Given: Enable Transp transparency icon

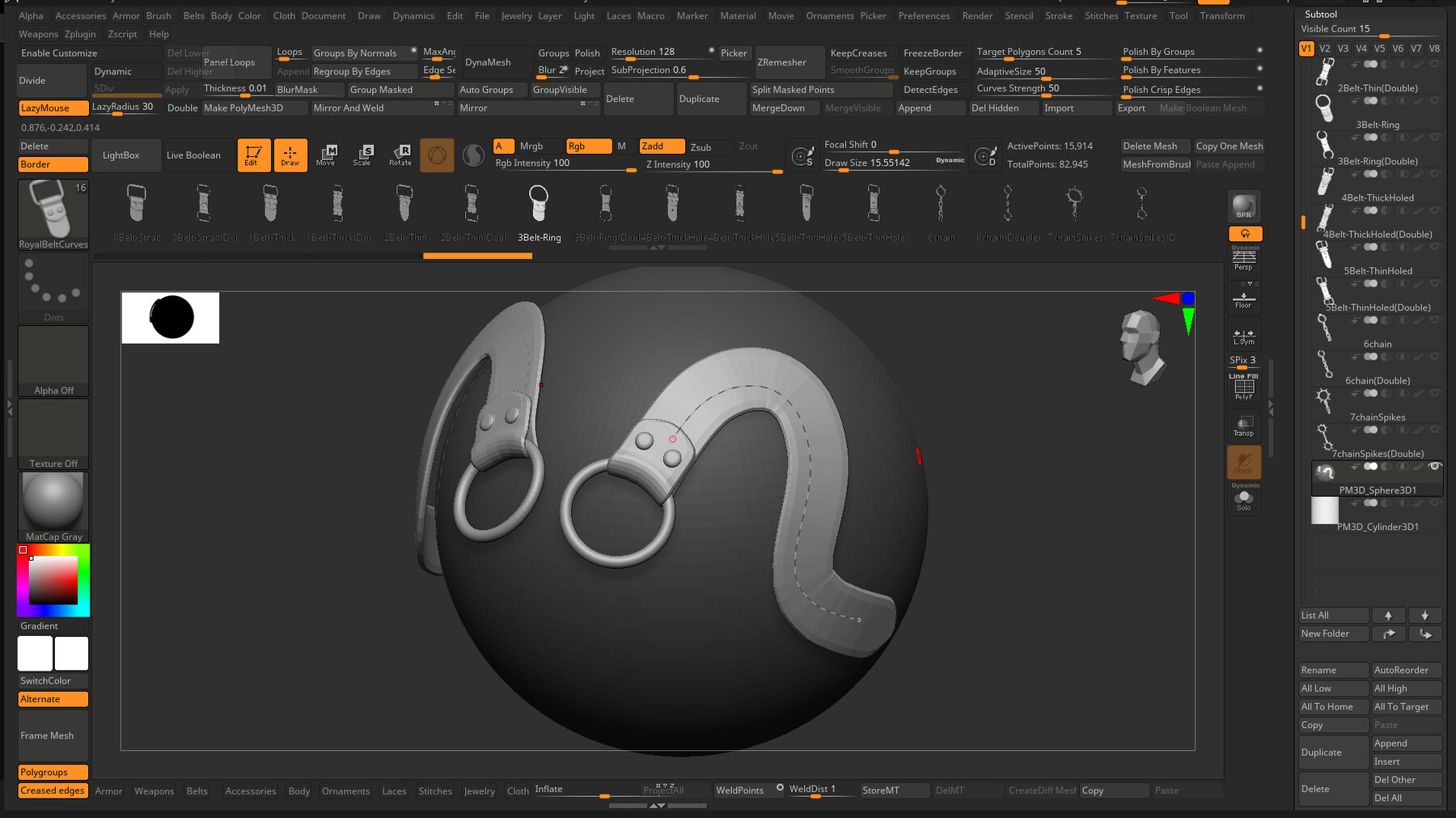Looking at the screenshot, I should coord(1244,426).
